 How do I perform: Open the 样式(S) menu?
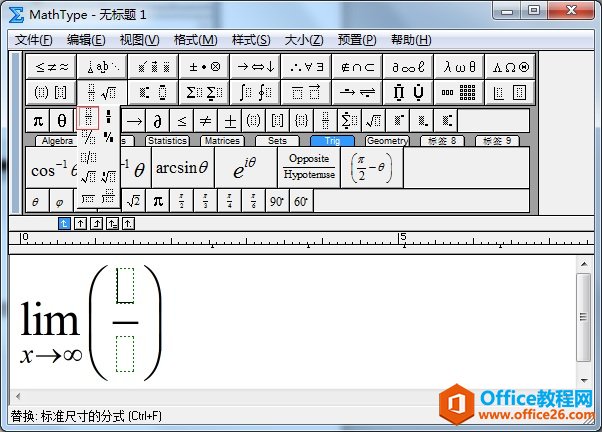(251, 40)
